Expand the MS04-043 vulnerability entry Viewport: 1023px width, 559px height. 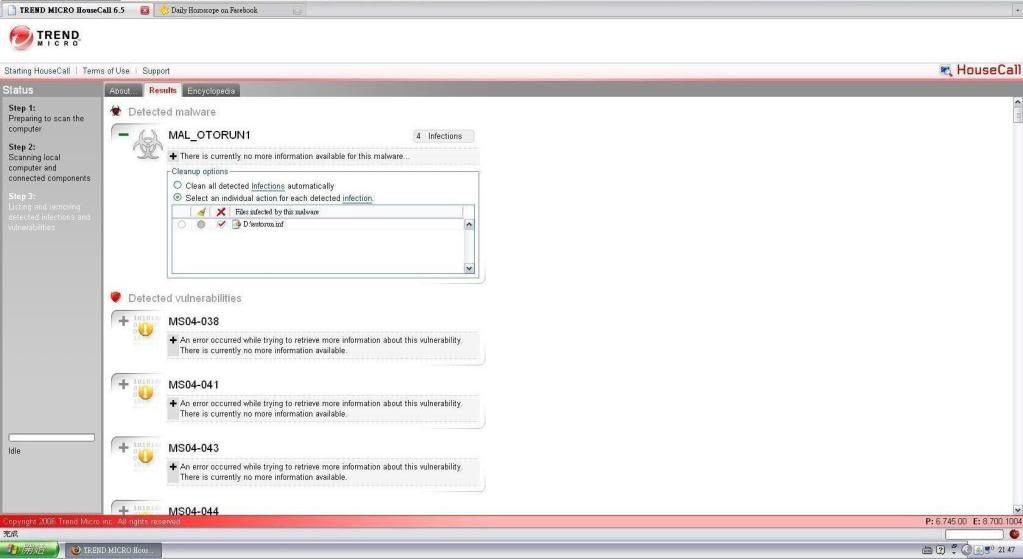[123, 447]
